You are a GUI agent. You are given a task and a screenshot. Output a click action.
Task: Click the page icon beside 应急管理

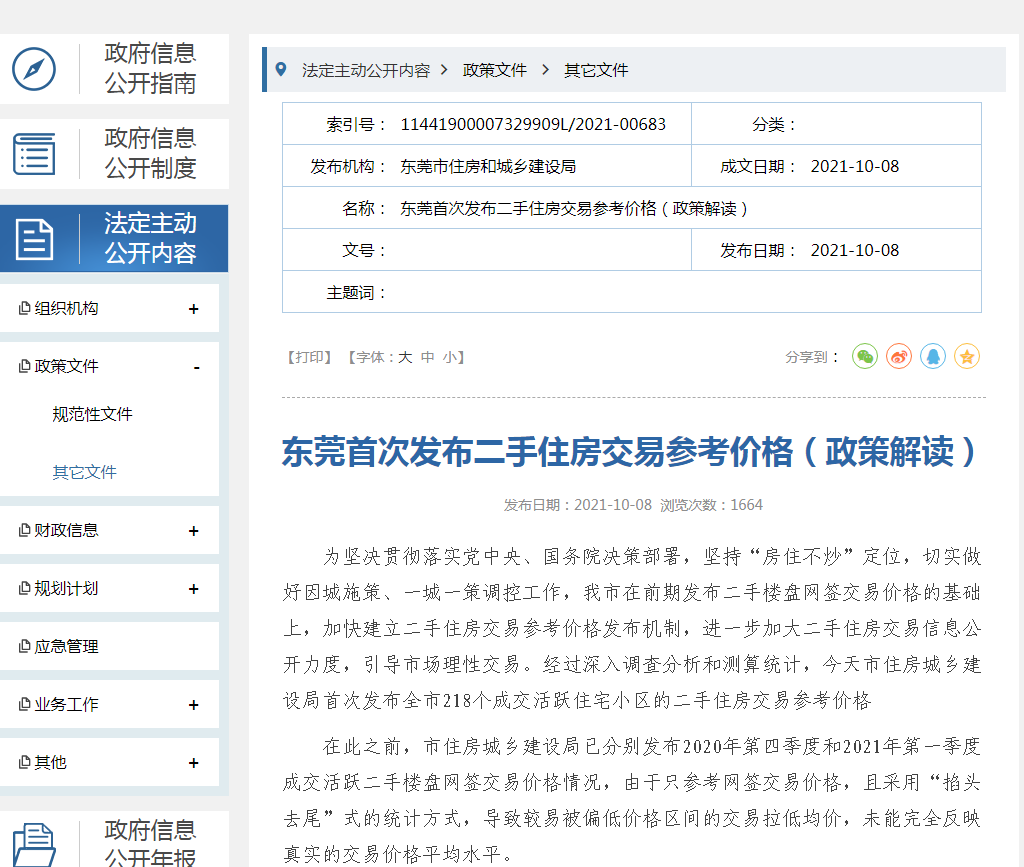click(24, 646)
